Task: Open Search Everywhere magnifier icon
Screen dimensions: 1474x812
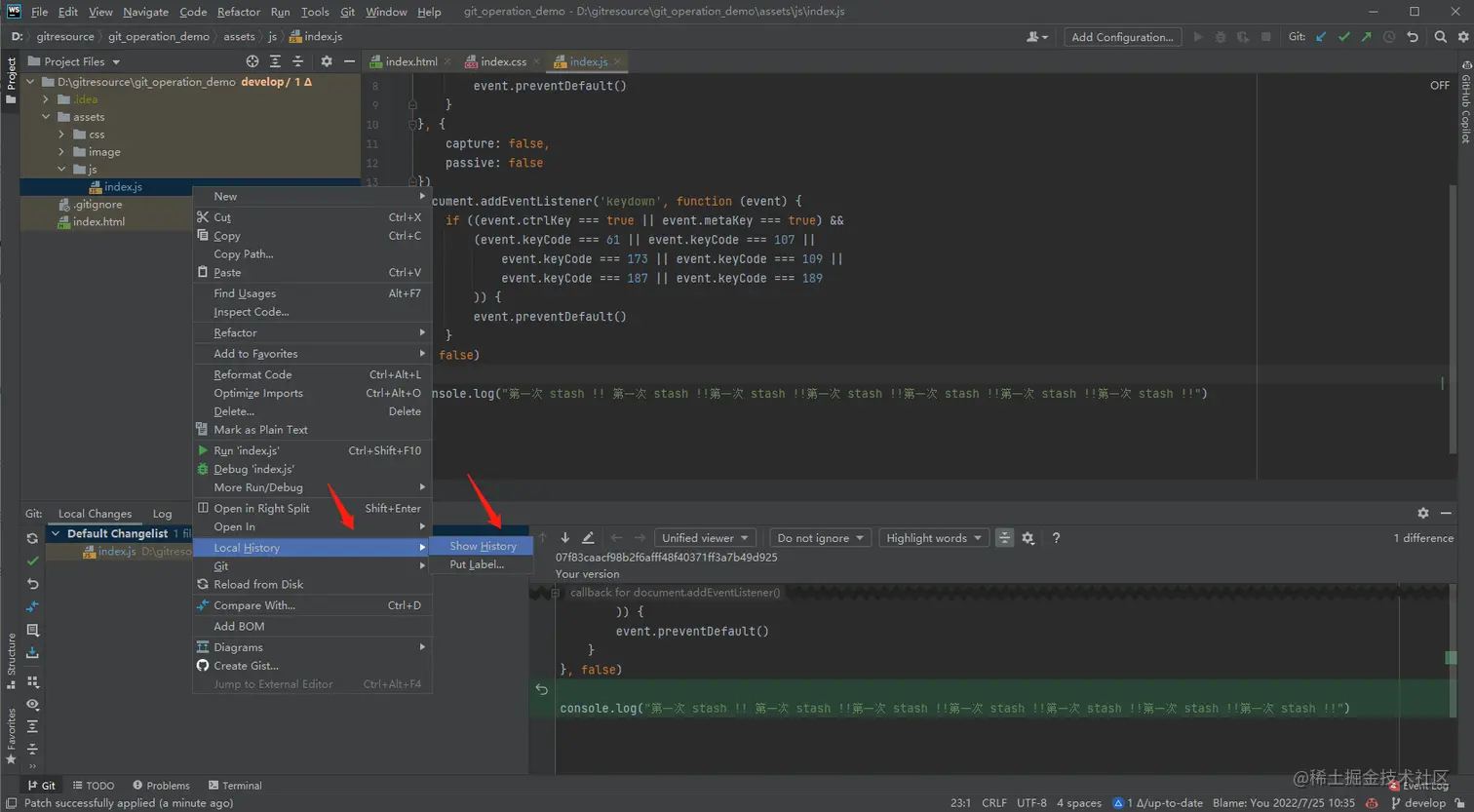Action: (1440, 37)
